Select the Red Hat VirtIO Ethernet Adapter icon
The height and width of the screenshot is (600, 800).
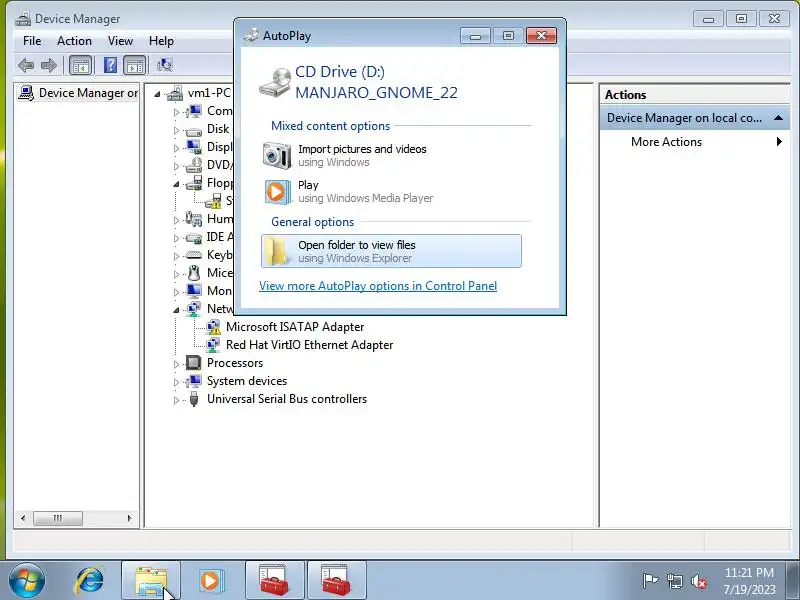(213, 345)
